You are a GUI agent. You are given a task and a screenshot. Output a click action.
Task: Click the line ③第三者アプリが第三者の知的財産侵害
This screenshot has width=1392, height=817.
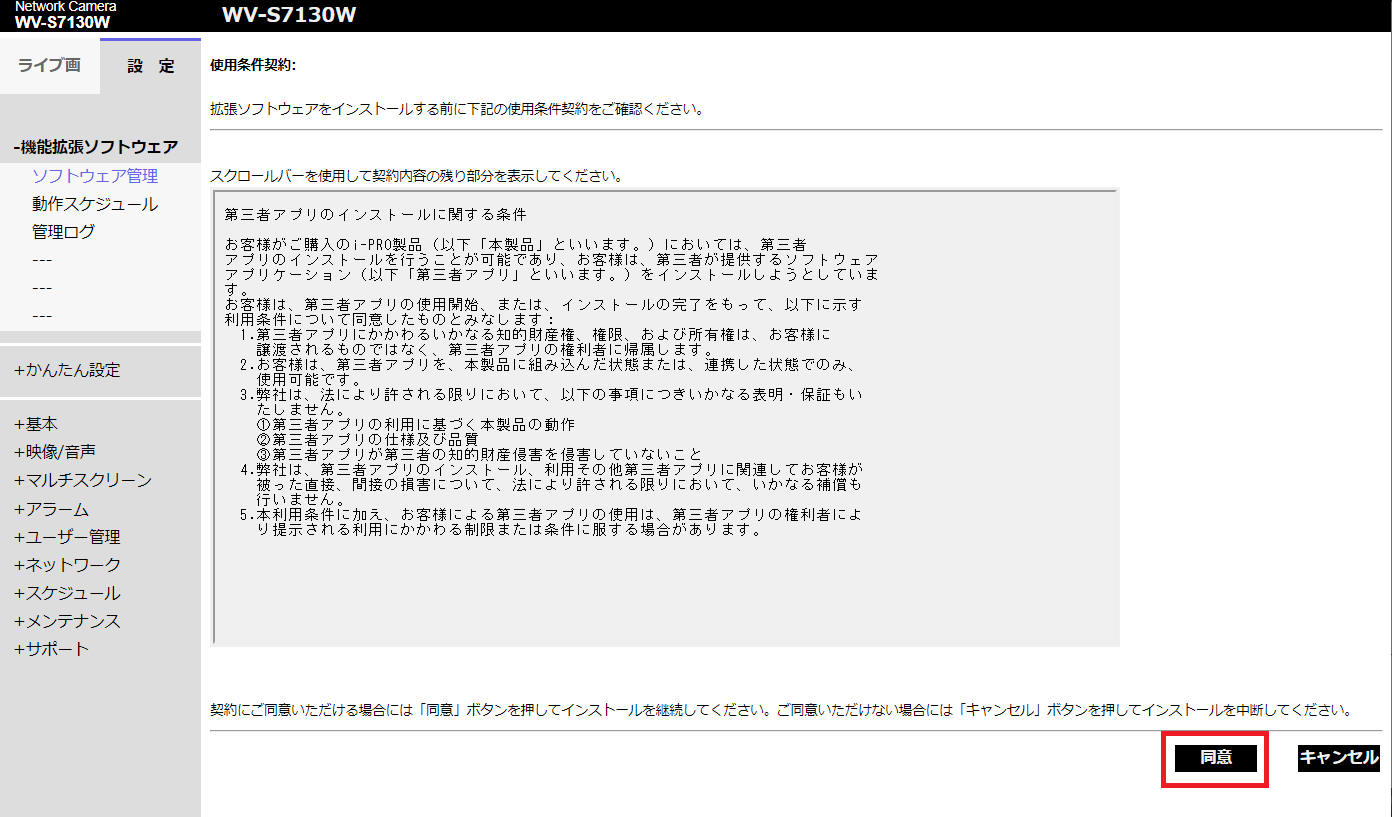coord(480,454)
